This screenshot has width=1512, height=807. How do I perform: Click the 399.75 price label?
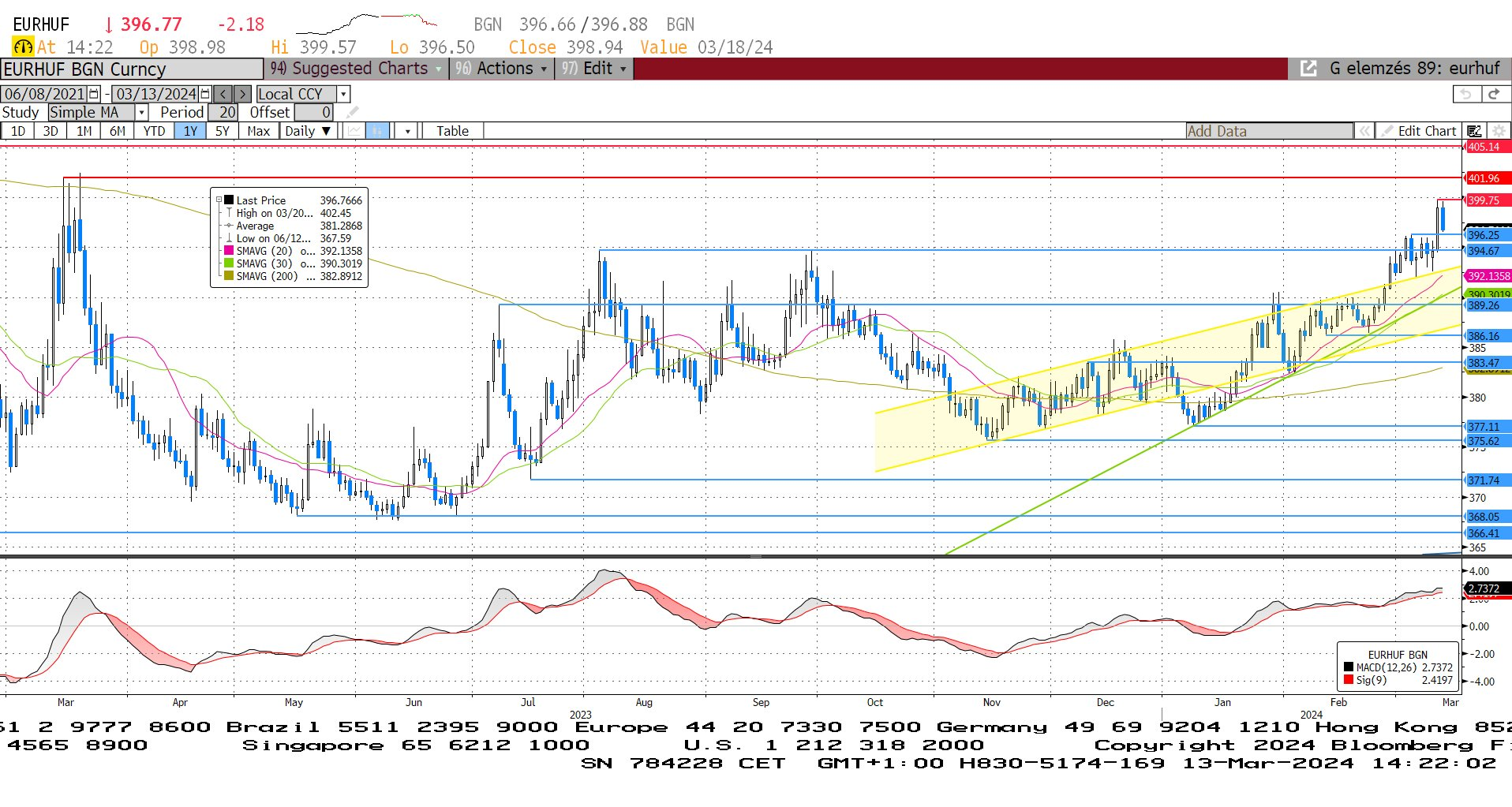[x=1487, y=200]
